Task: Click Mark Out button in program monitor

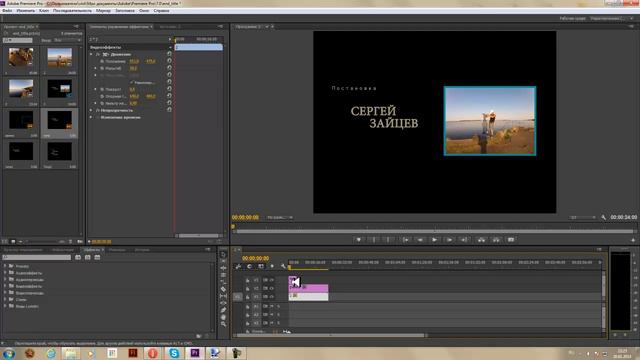Action: coord(388,240)
